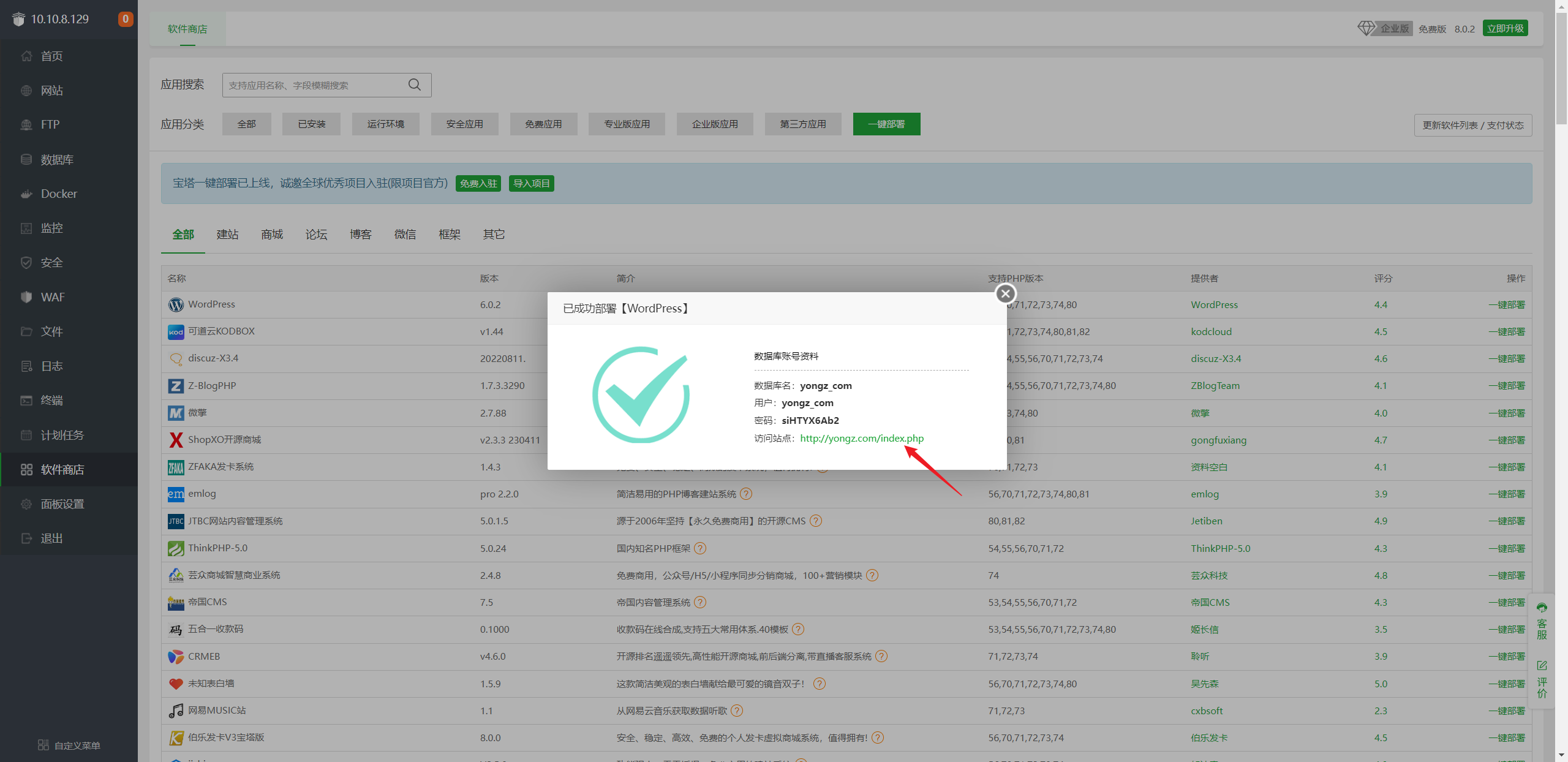1568x762 pixels.
Task: Switch to the 建站 tab
Action: tap(228, 235)
